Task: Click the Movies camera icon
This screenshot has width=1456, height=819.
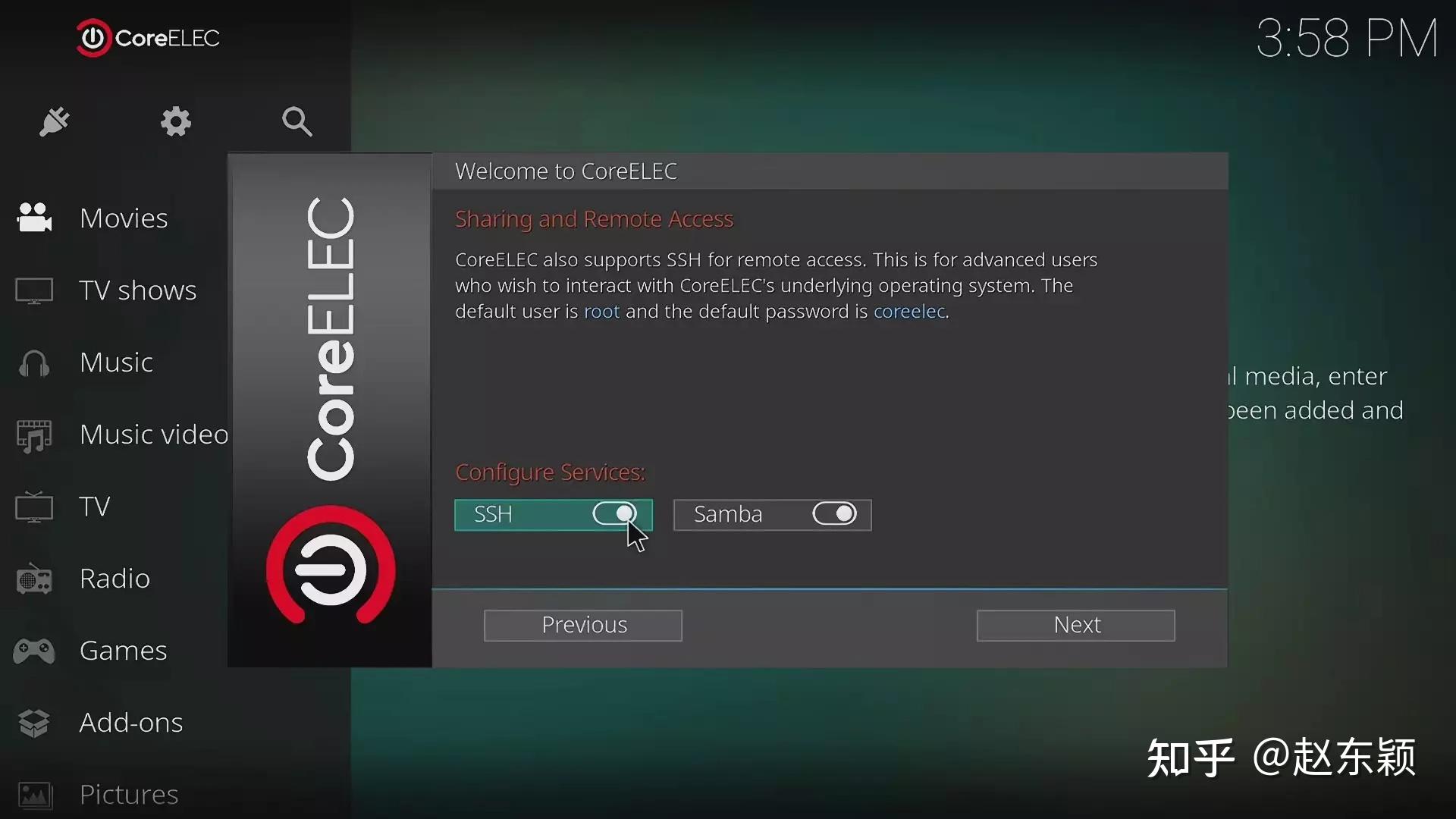Action: [34, 218]
